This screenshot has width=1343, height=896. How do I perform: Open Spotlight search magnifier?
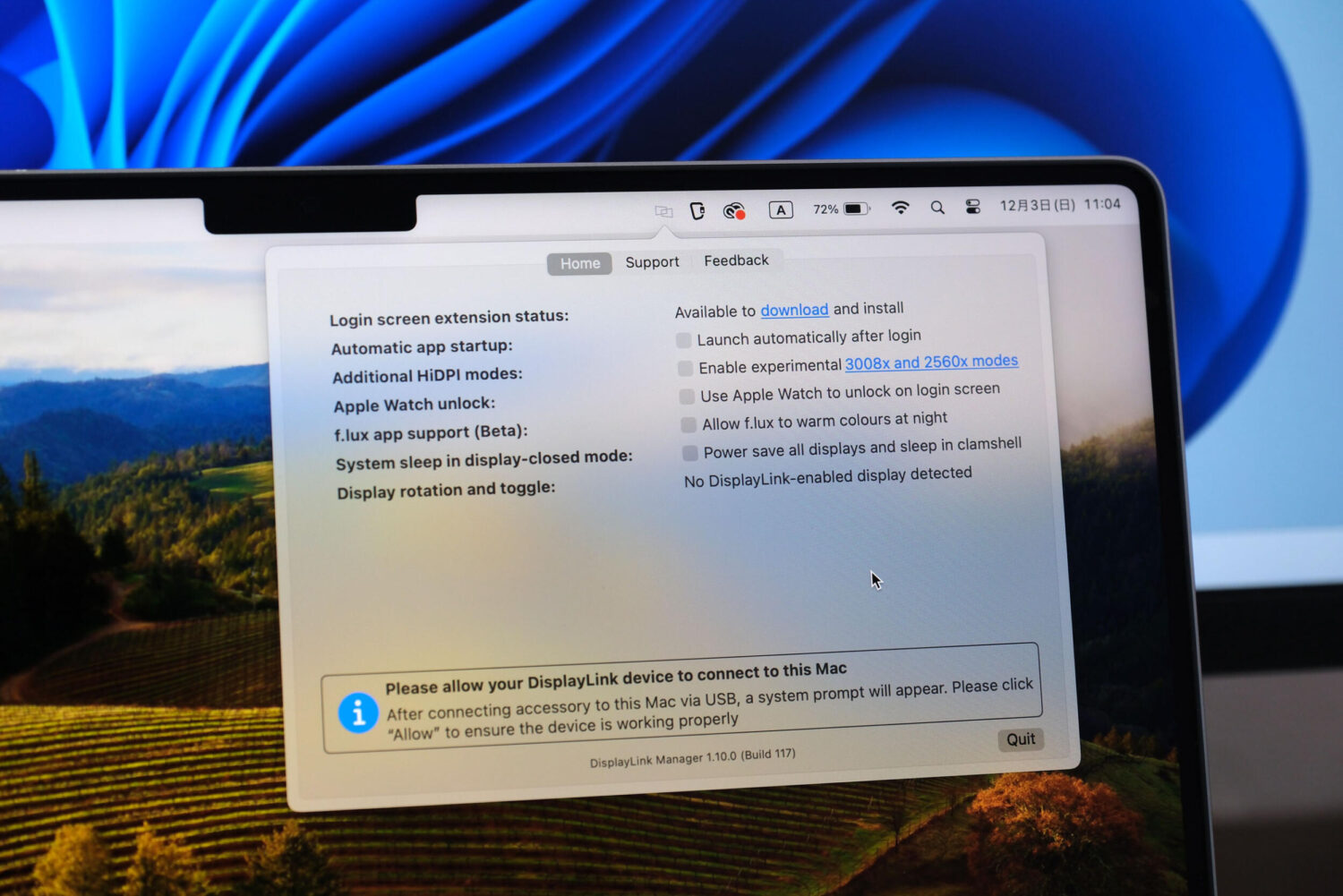tap(937, 208)
